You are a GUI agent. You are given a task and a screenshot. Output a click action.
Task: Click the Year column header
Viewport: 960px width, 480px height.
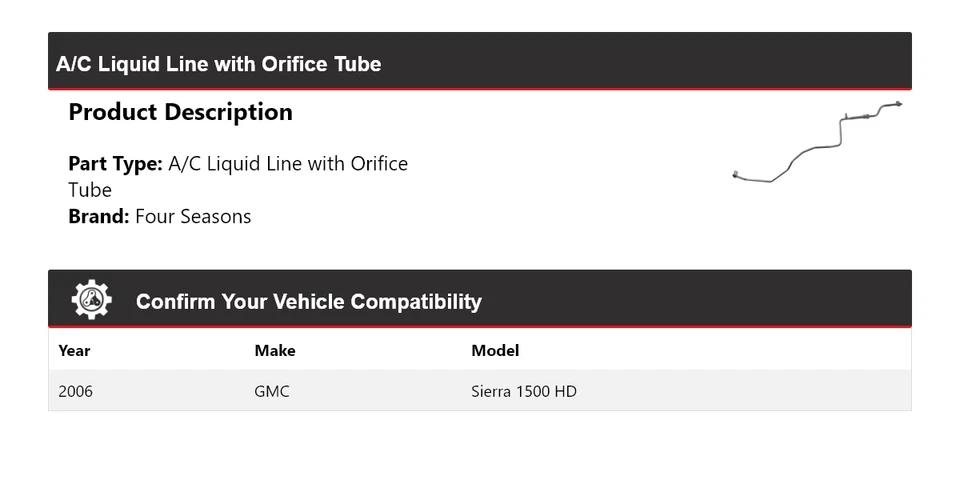pos(74,350)
